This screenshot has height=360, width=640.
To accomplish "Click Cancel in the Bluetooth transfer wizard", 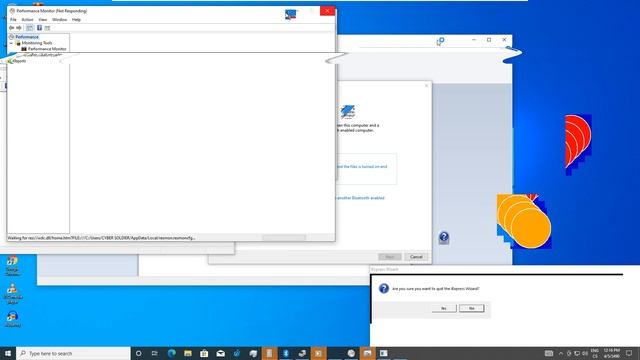I will click(x=416, y=257).
